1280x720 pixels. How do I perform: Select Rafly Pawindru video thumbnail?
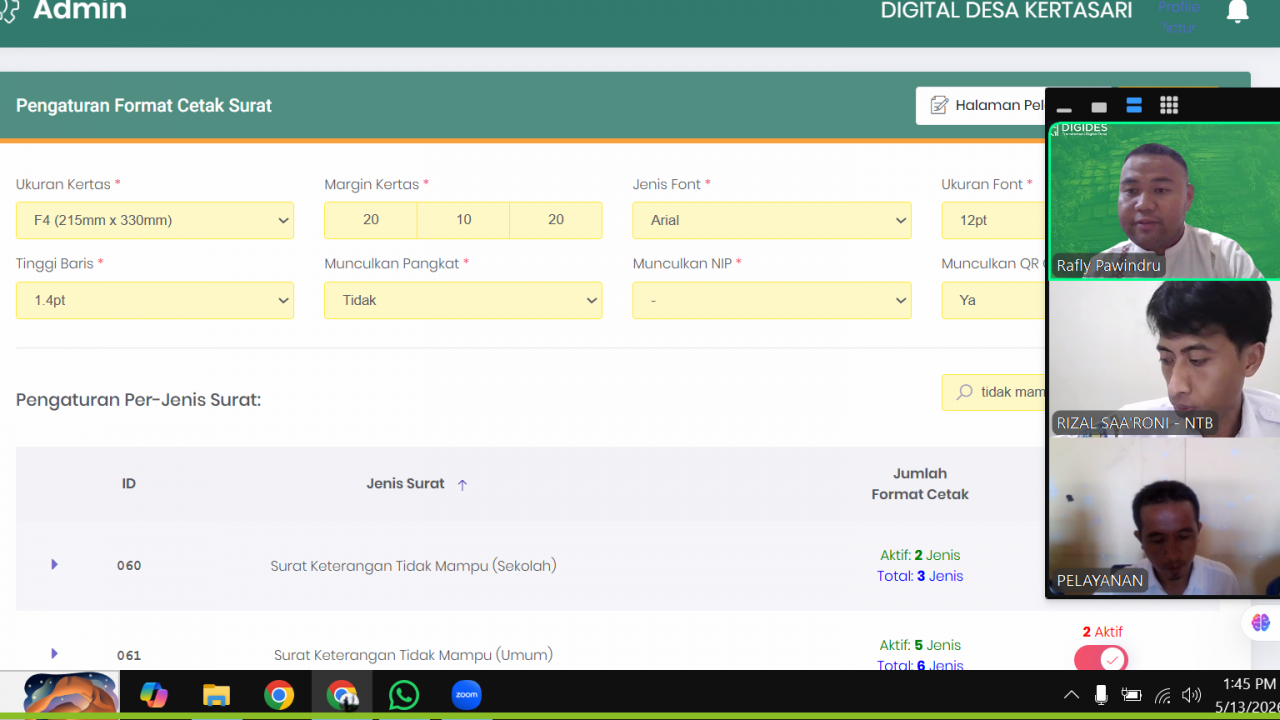pos(1164,200)
